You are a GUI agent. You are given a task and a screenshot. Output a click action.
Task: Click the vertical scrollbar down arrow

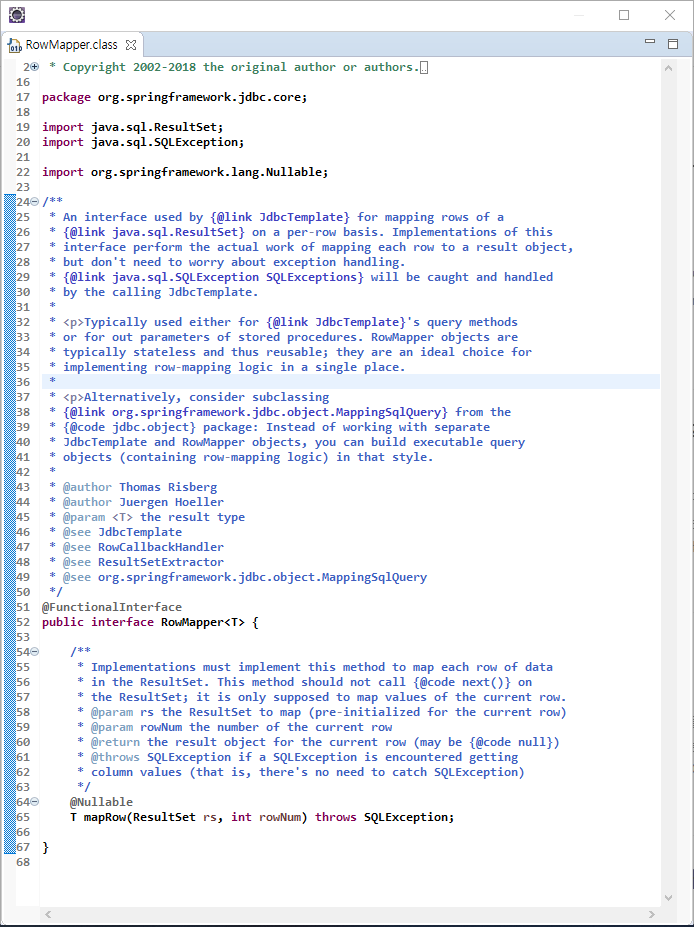(x=669, y=898)
